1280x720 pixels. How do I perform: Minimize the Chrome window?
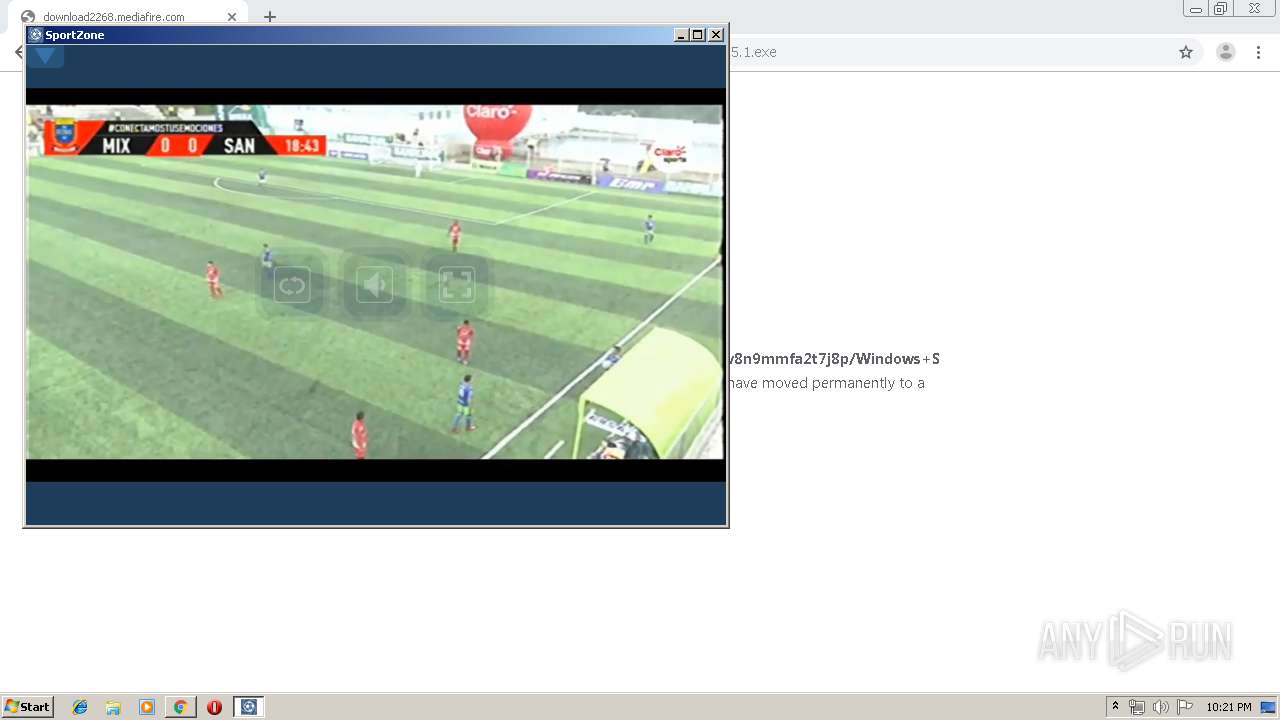click(x=1196, y=9)
